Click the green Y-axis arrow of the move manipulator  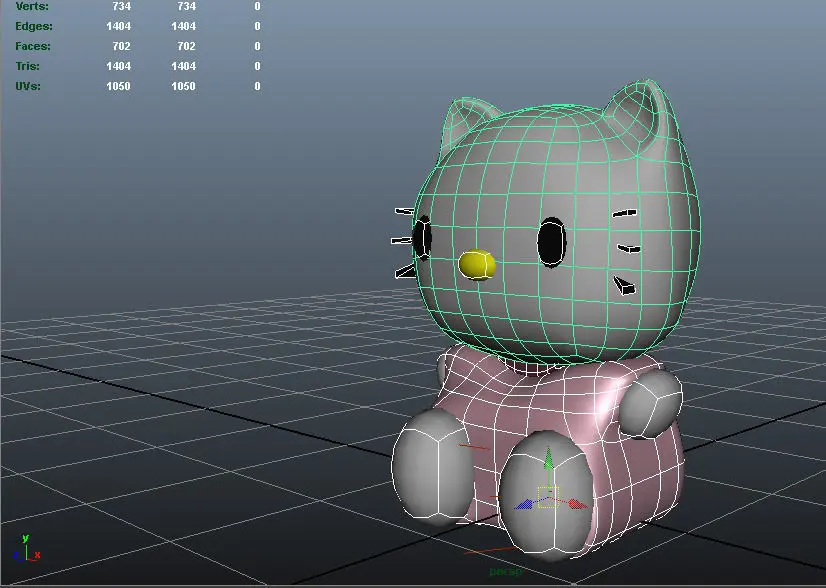548,459
